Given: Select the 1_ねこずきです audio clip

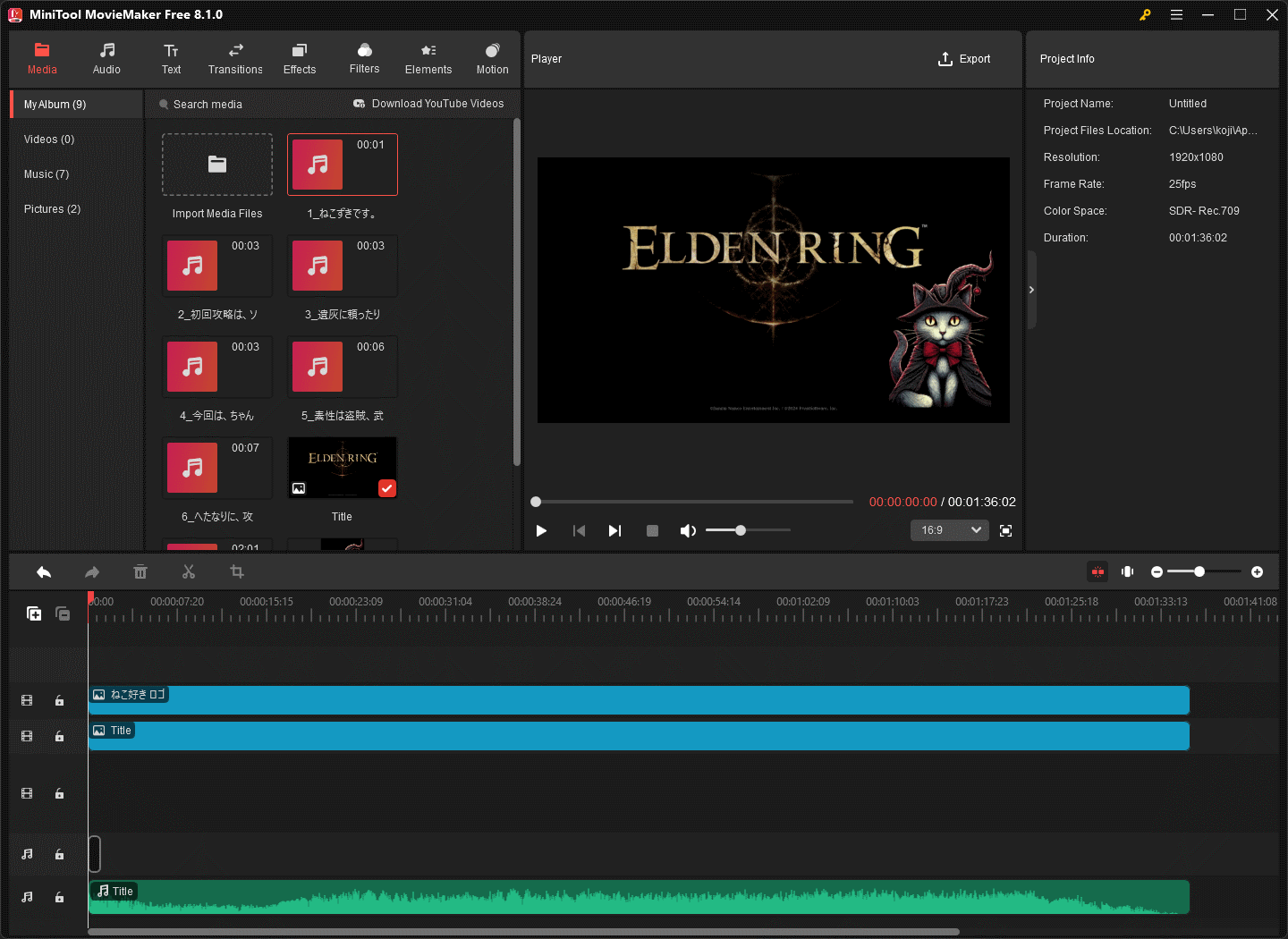Looking at the screenshot, I should click(343, 165).
